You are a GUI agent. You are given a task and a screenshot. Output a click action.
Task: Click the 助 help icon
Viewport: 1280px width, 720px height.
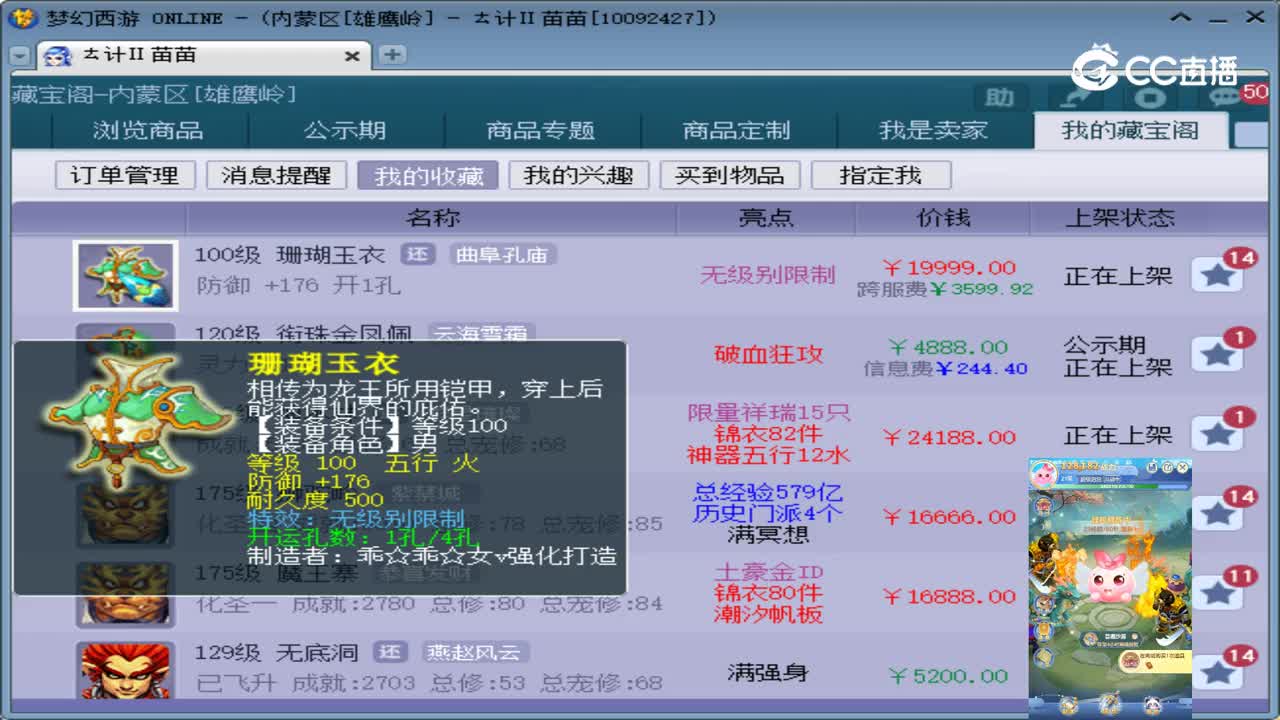(998, 98)
